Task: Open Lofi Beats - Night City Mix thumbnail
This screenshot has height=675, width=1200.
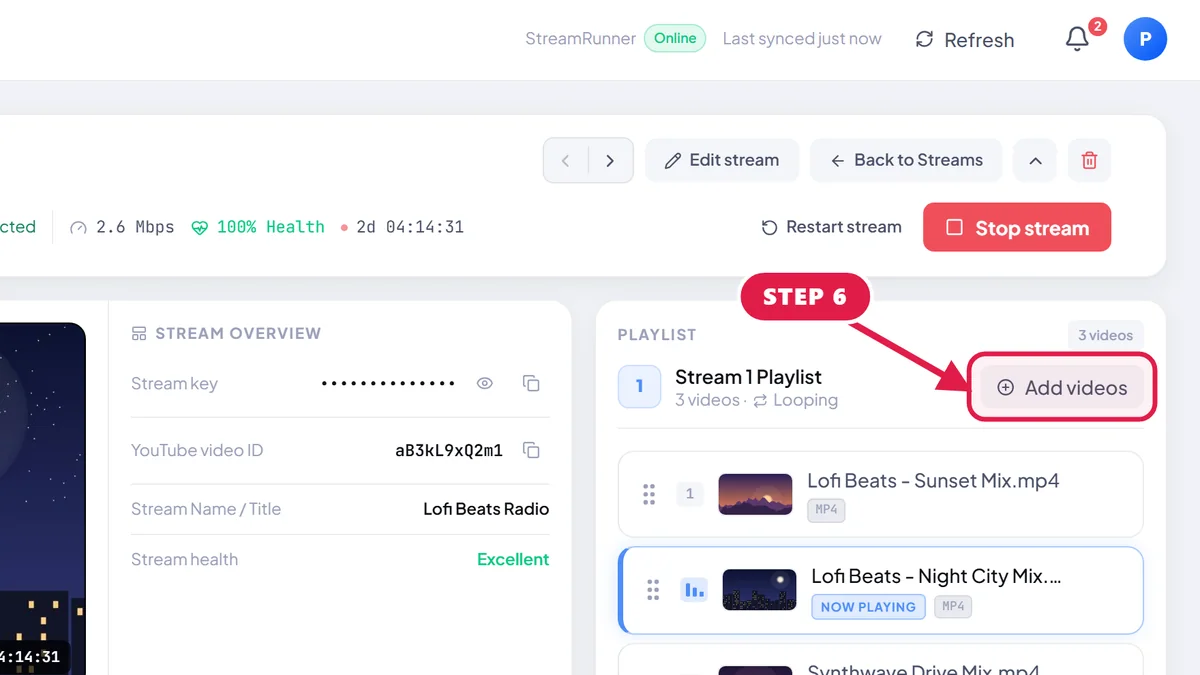Action: (x=759, y=590)
